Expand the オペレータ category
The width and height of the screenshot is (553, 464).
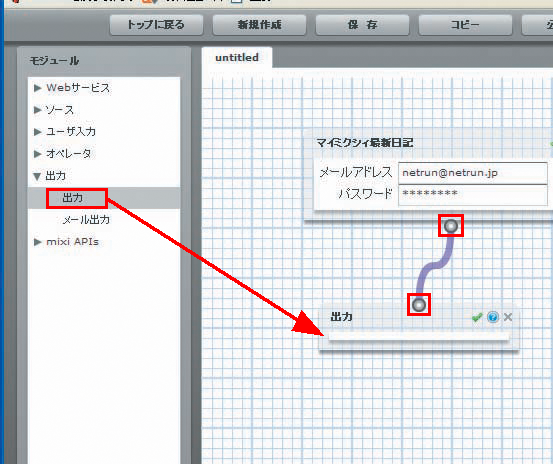click(x=62, y=154)
